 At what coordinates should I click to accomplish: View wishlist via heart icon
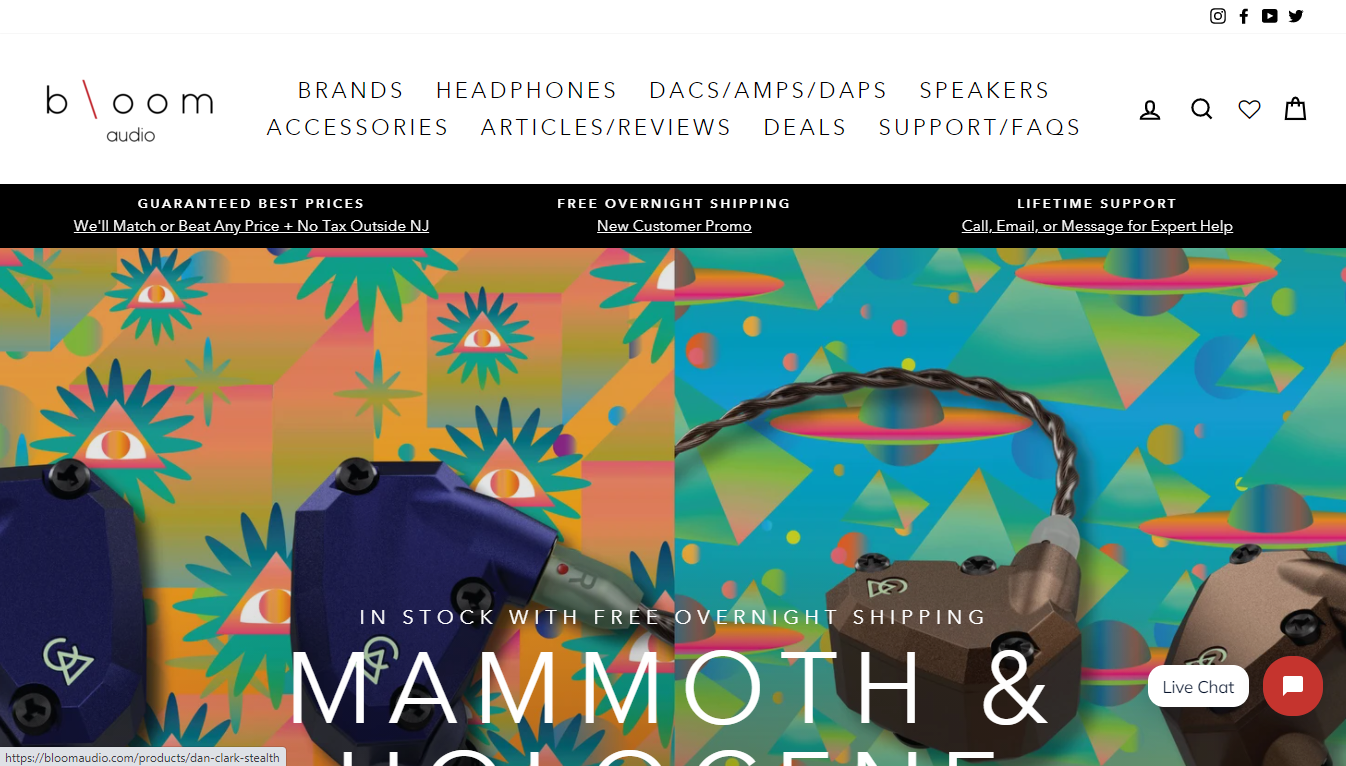click(1249, 109)
